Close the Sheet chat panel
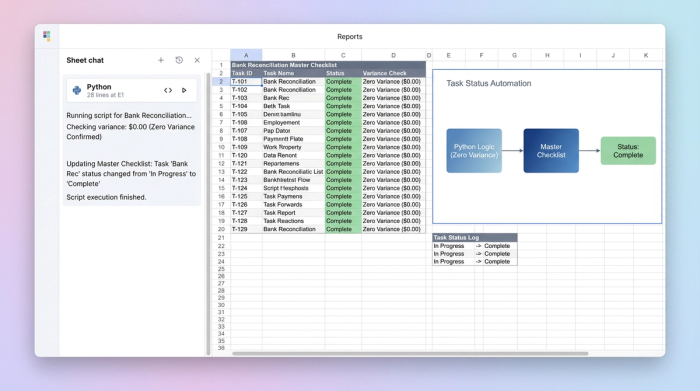Image resolution: width=700 pixels, height=391 pixels. tap(197, 60)
